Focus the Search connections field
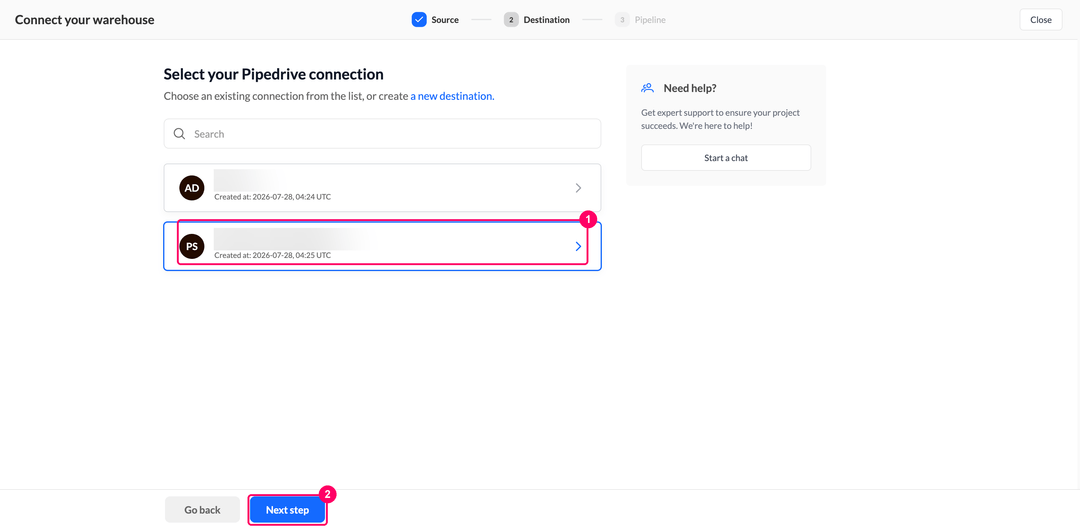The image size is (1080, 529). point(382,134)
